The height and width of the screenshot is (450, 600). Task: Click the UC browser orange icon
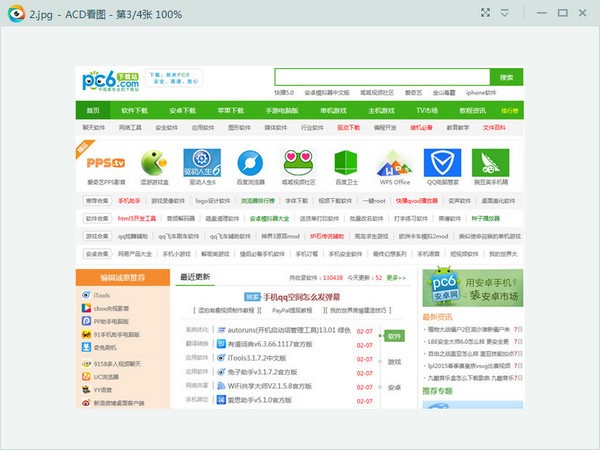pyautogui.click(x=86, y=377)
